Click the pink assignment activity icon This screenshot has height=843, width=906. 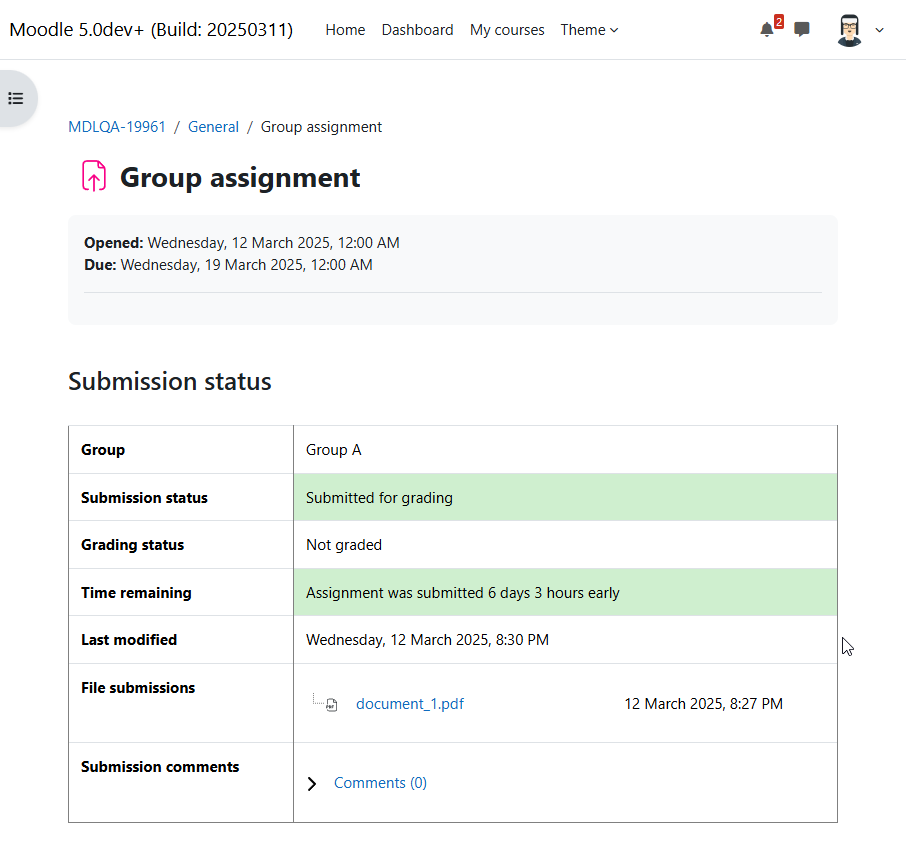(94, 176)
